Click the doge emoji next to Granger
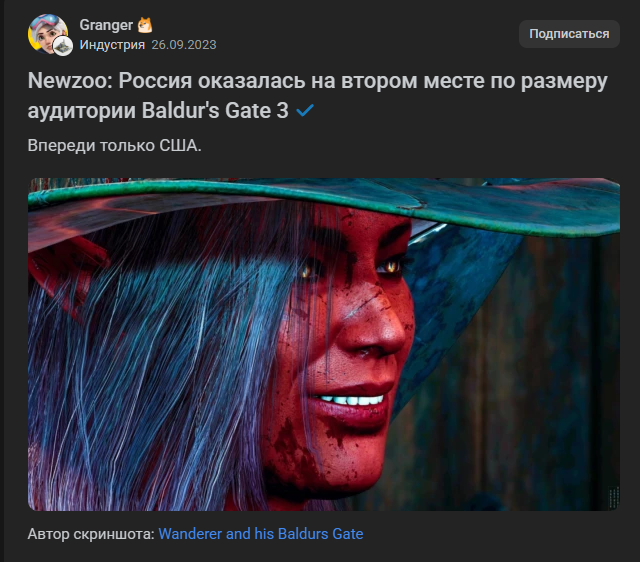Screen dimensions: 640x562 (x=145, y=25)
